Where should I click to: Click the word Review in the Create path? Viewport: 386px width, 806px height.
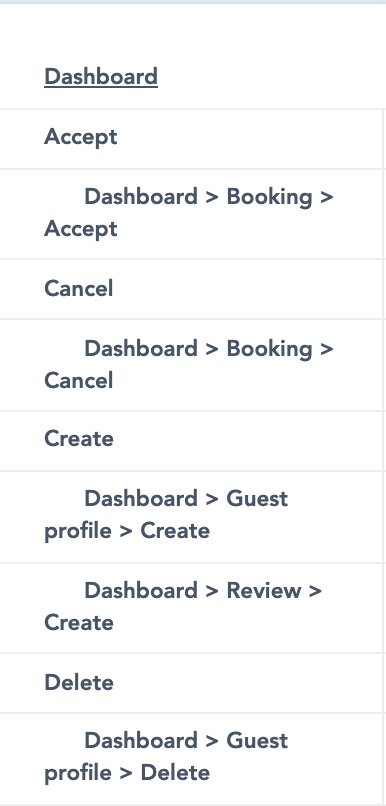point(264,591)
